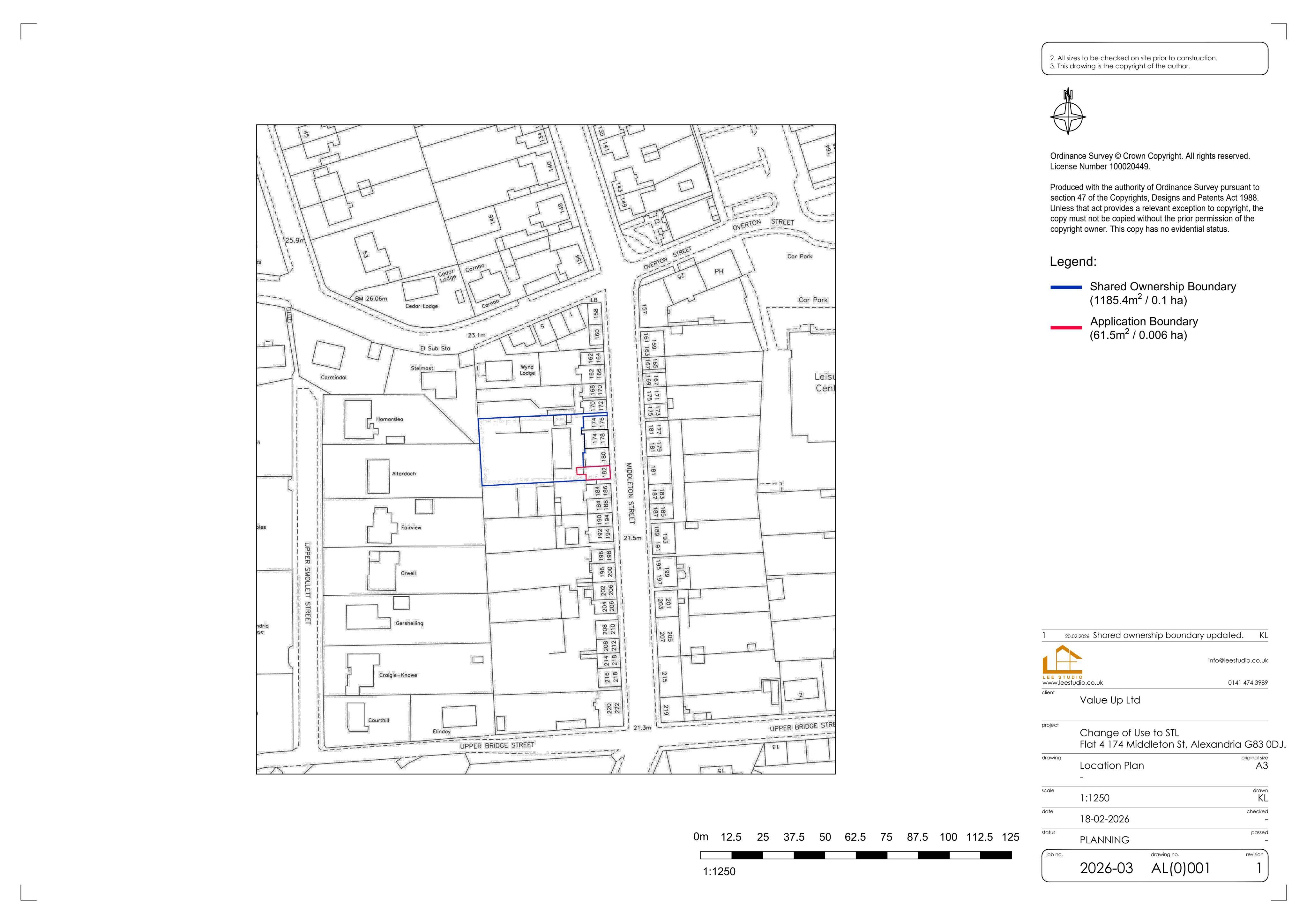The image size is (1307, 924).
Task: Click the 'BM 26.06m' benchmark label
Action: (x=370, y=299)
